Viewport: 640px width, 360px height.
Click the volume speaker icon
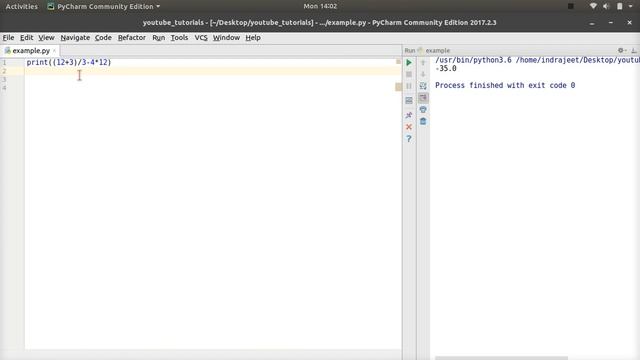606,6
